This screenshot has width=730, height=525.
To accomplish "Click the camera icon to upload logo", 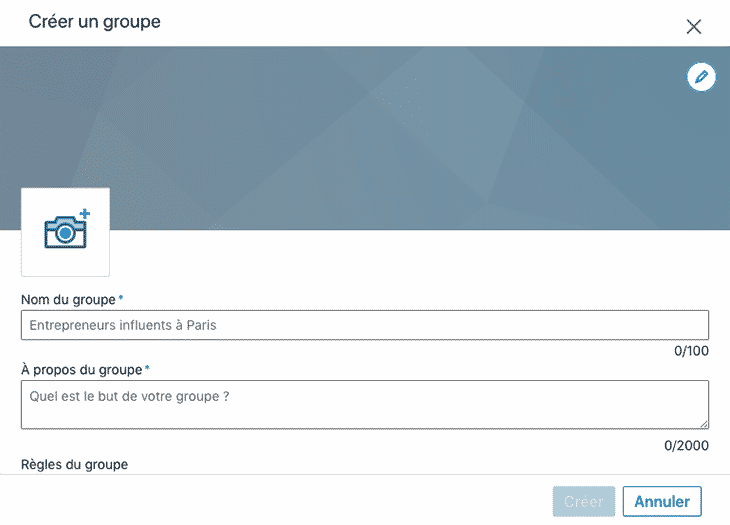I will coord(63,232).
